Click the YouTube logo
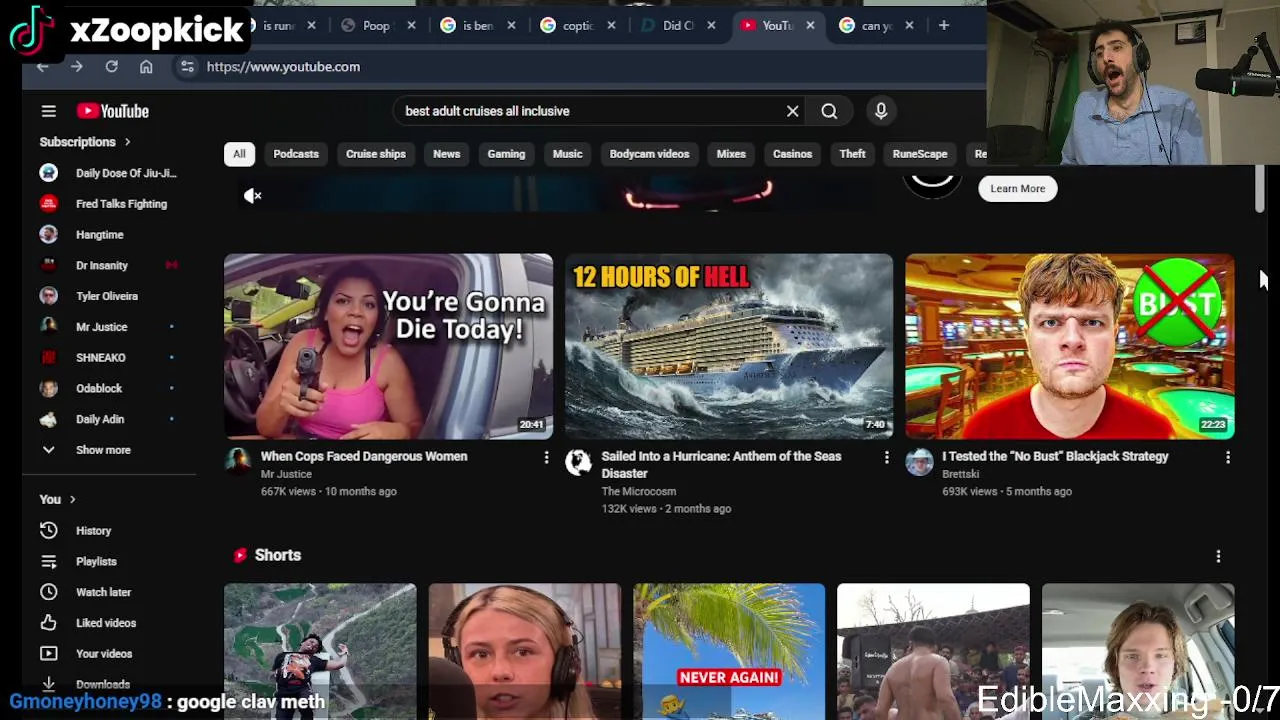 point(113,111)
